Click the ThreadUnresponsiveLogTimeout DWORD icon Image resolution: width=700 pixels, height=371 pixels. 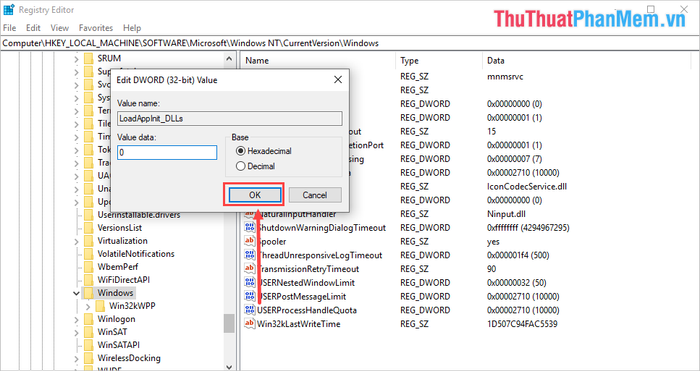(x=249, y=255)
